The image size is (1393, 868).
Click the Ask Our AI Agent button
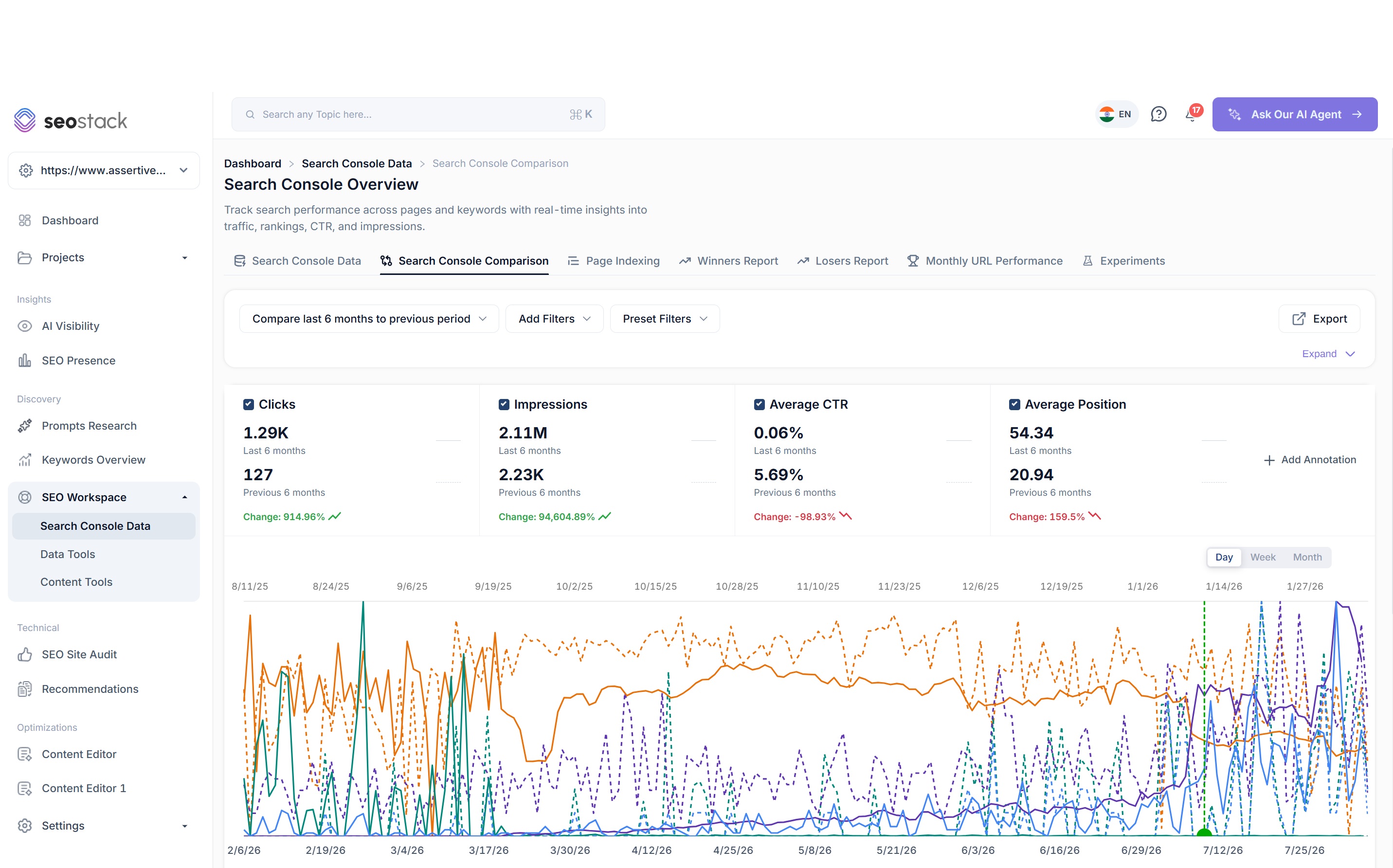1295,114
